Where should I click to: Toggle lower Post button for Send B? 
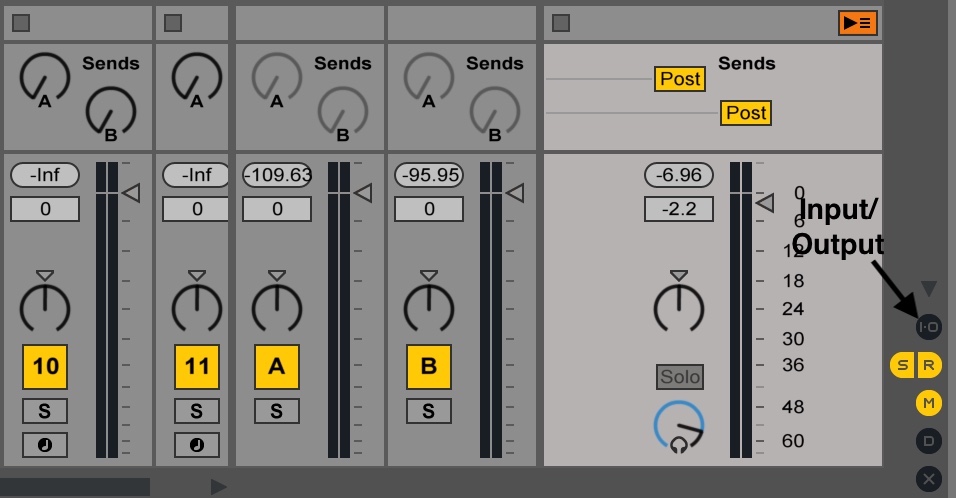(746, 113)
